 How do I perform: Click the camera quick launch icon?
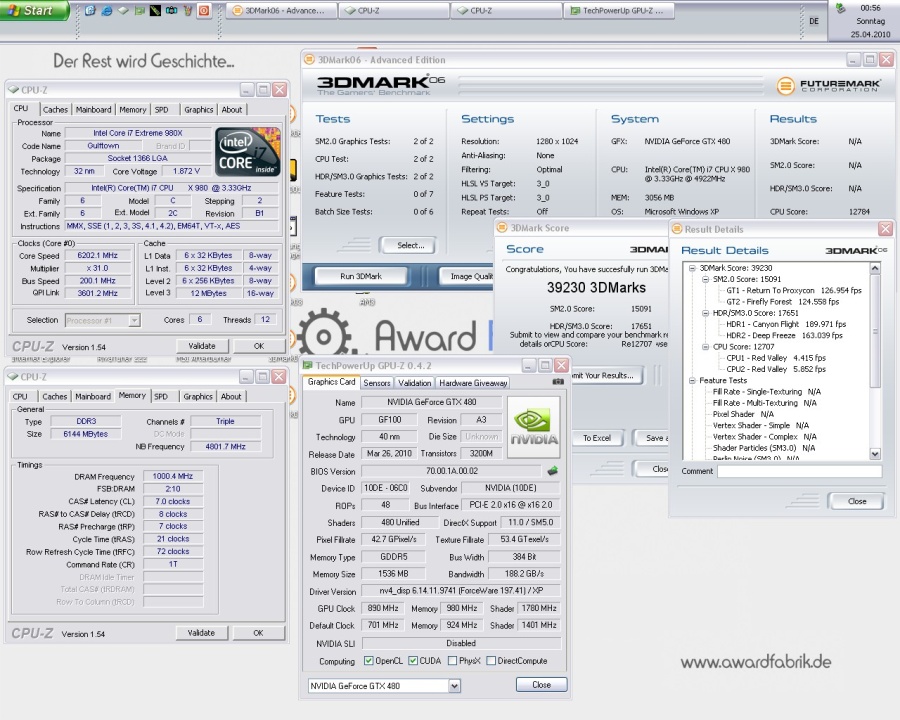[171, 10]
